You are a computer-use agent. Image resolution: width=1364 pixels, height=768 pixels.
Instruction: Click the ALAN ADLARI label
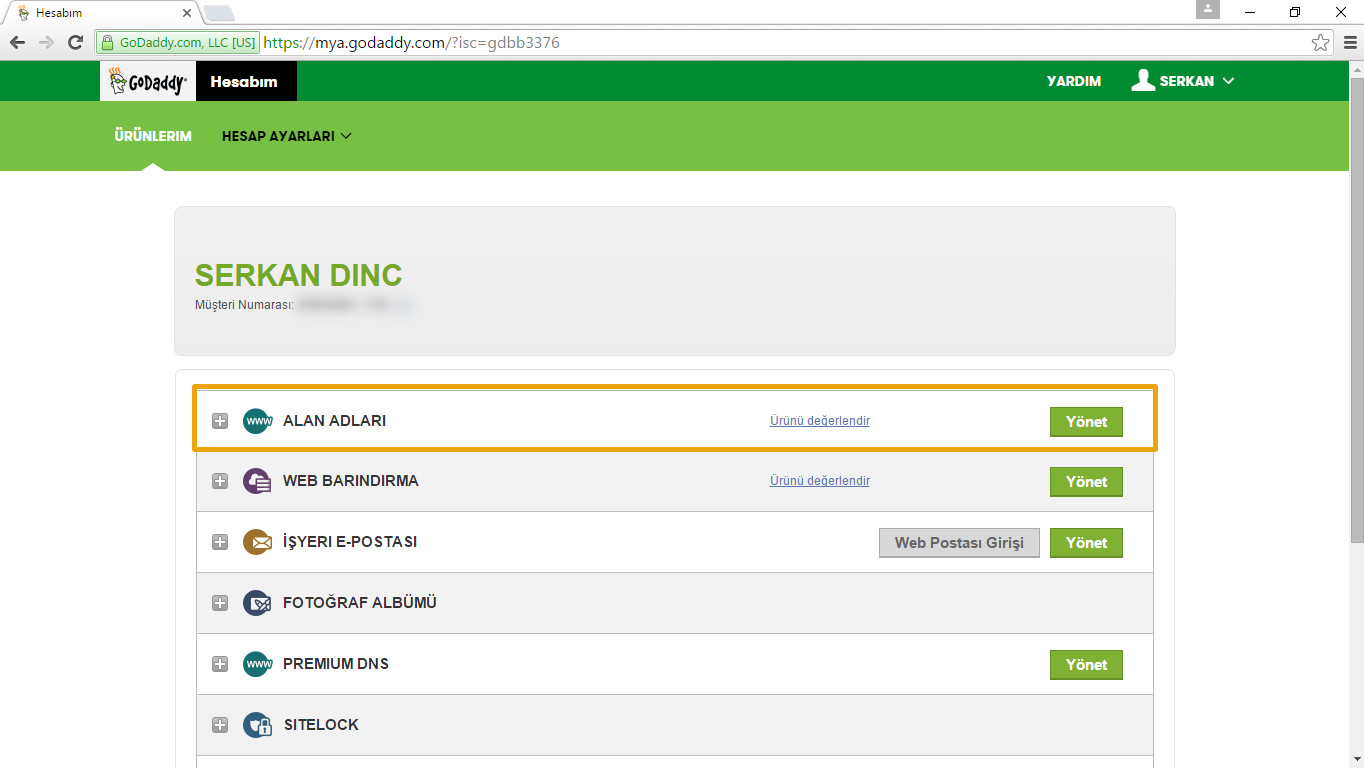334,421
